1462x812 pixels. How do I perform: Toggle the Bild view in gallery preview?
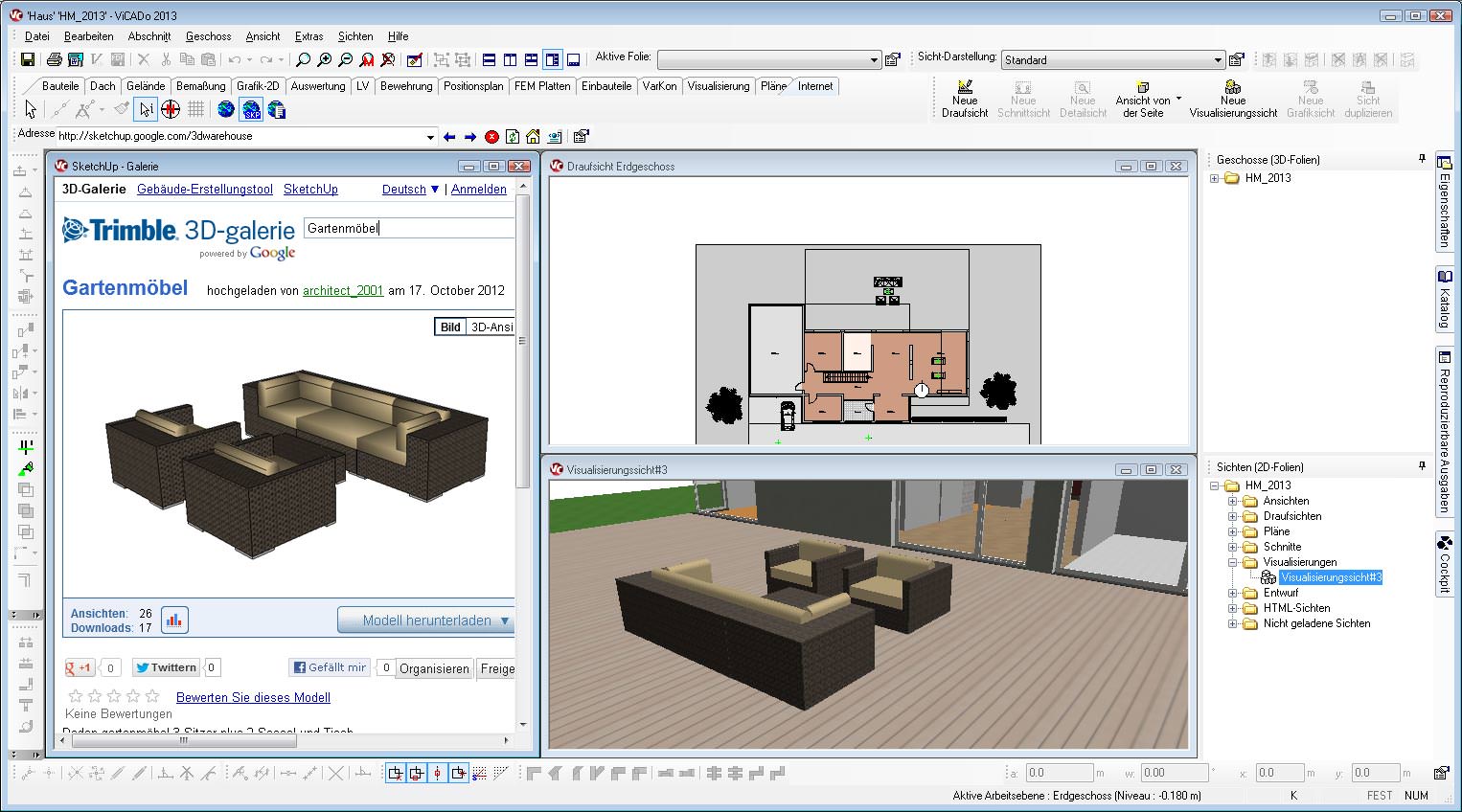pyautogui.click(x=450, y=327)
